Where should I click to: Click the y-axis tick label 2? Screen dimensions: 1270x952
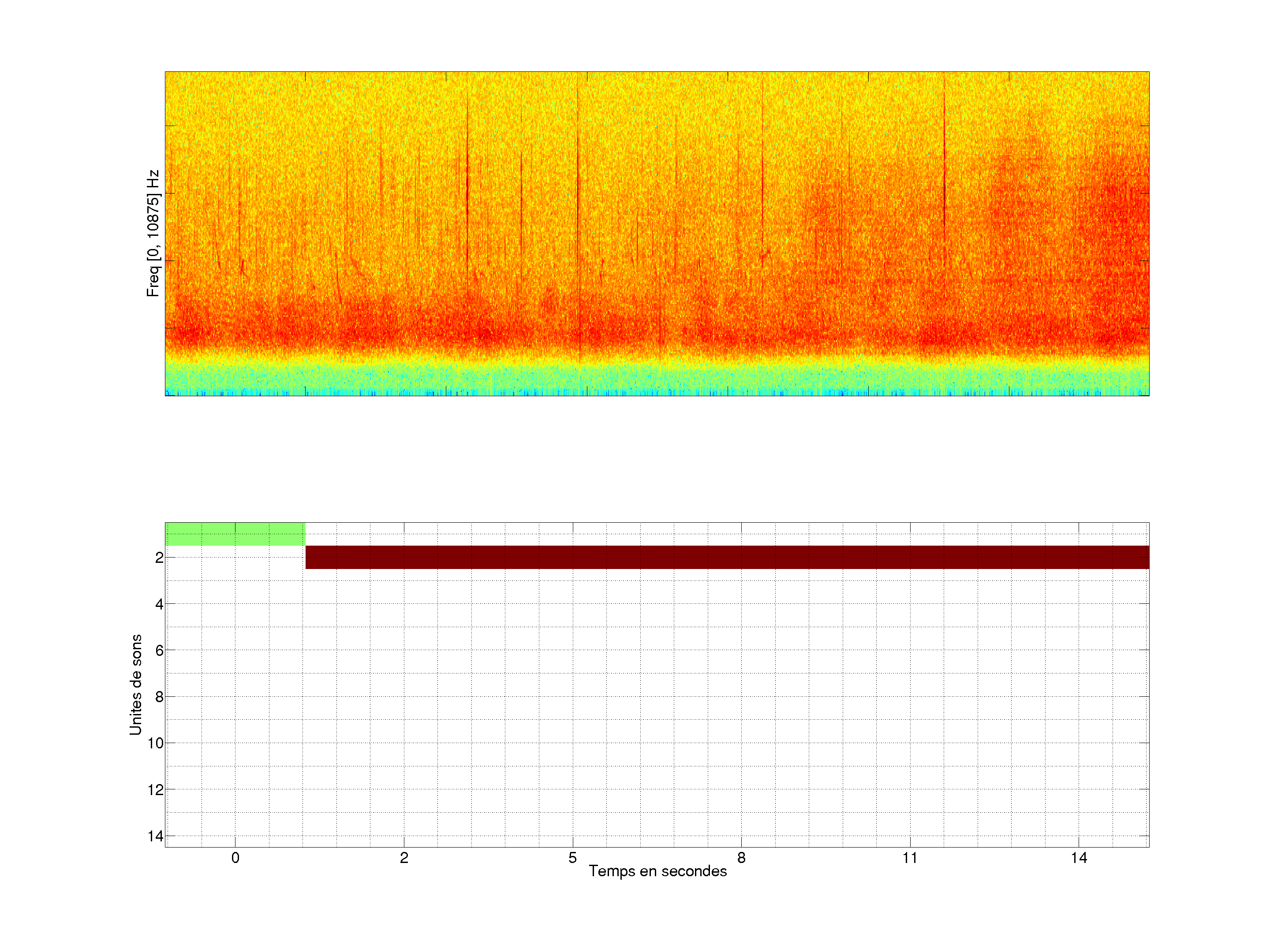point(159,557)
